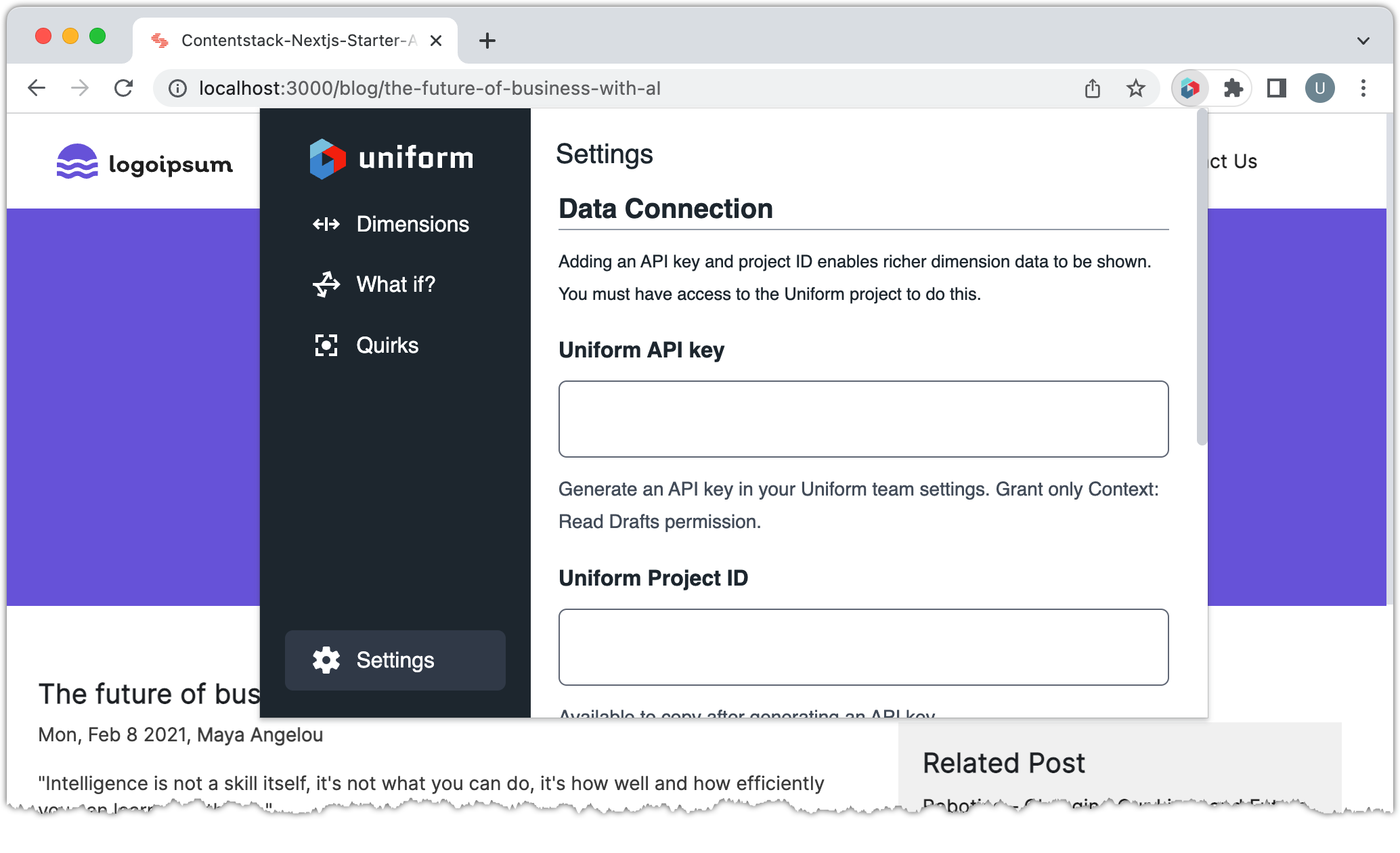Toggle the Chrome side panel icon
This screenshot has height=853, width=1400.
pos(1276,88)
